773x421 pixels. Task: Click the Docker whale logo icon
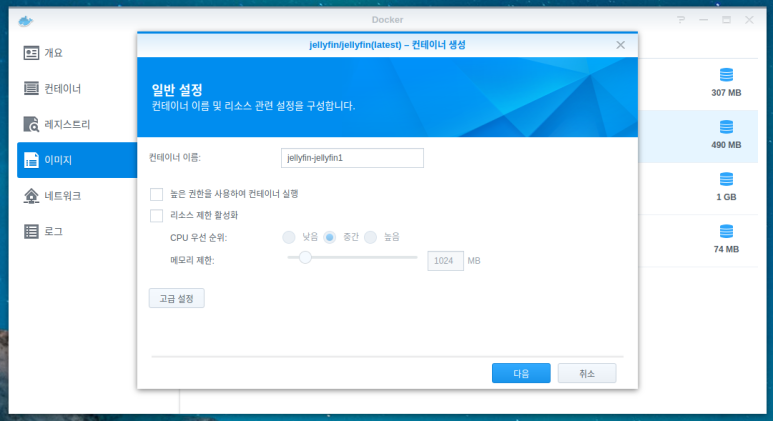click(x=25, y=21)
